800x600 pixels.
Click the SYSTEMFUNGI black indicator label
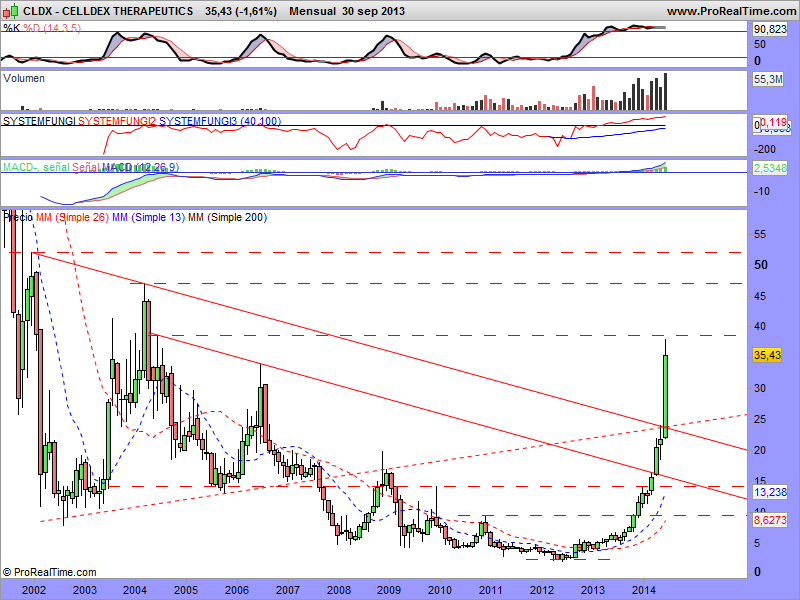click(x=39, y=121)
